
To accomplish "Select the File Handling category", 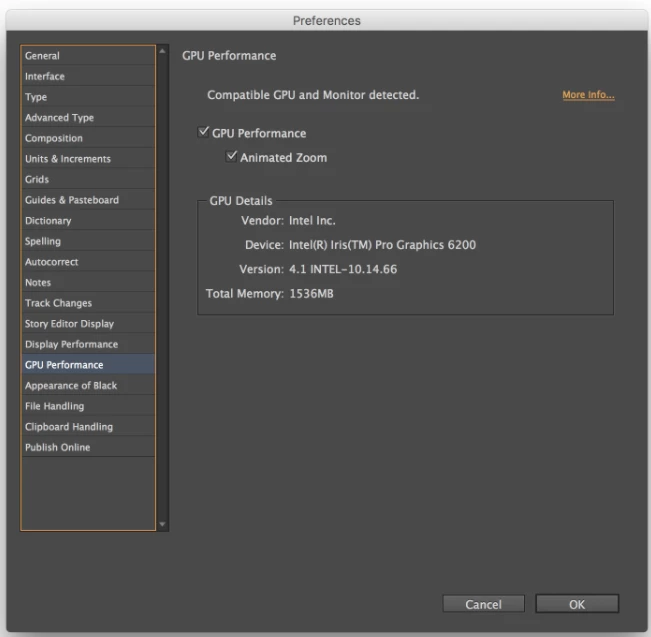I will (88, 406).
